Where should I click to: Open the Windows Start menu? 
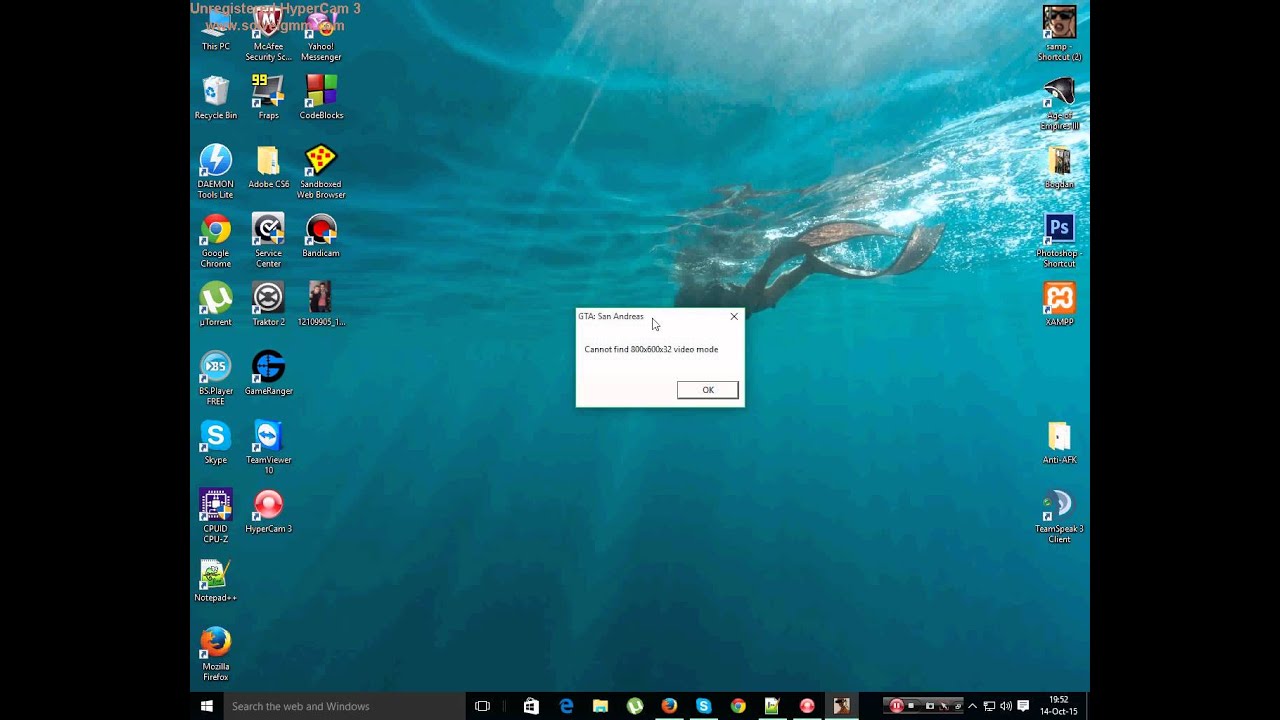207,706
